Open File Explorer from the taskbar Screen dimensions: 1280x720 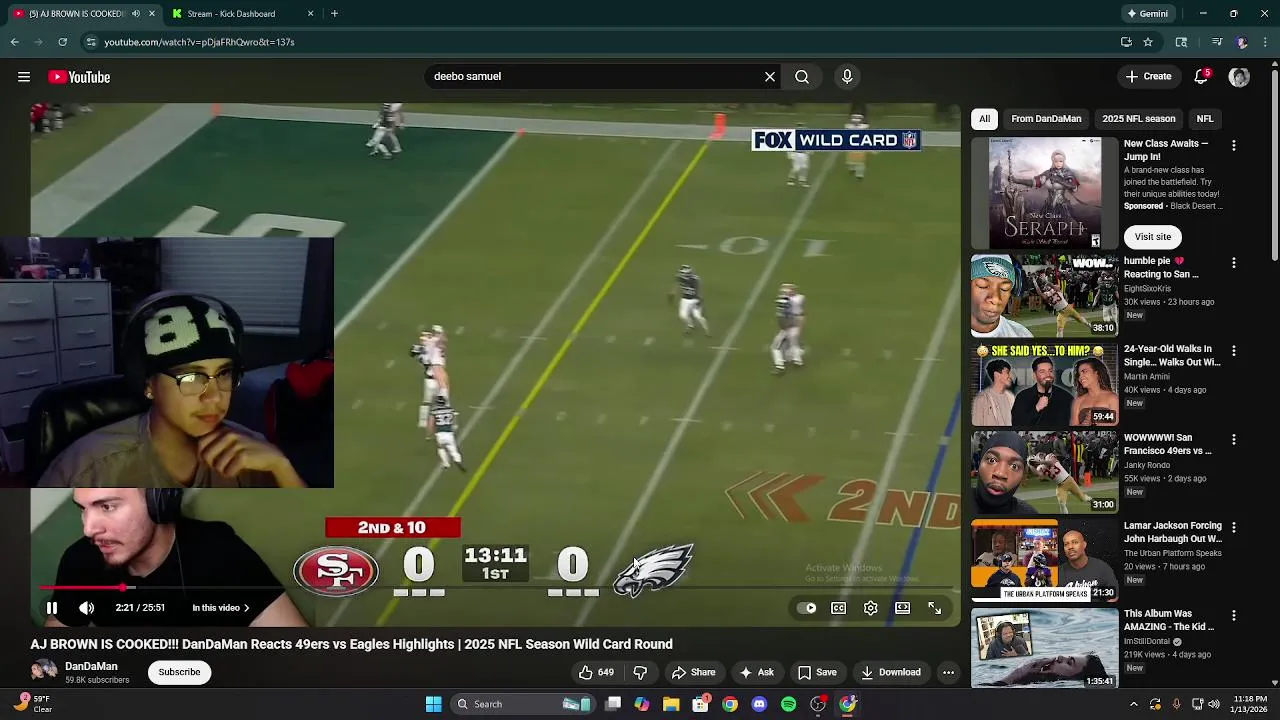tap(671, 704)
